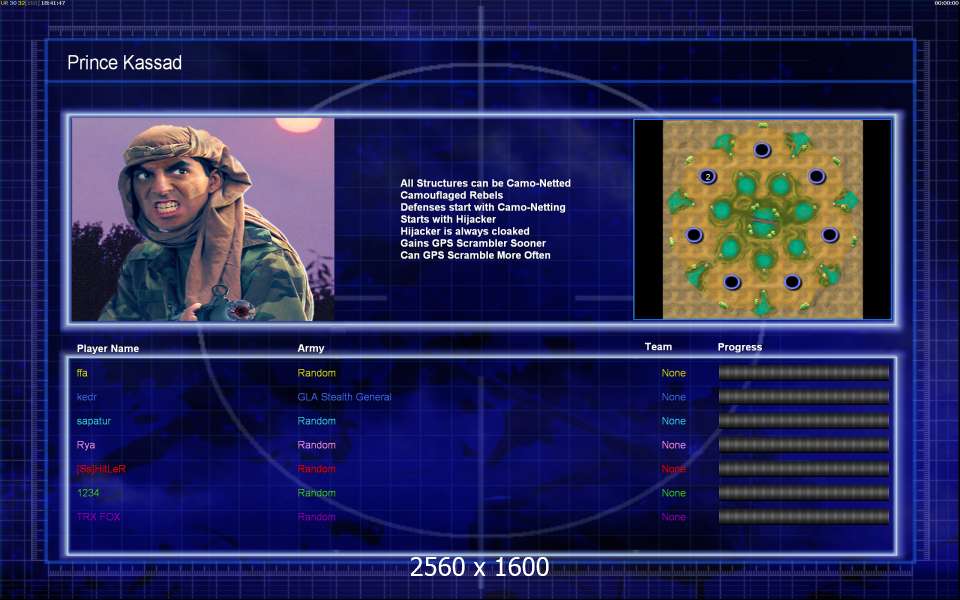
Task: Click the 'Starts with Hijacker' feature line
Action: point(448,219)
